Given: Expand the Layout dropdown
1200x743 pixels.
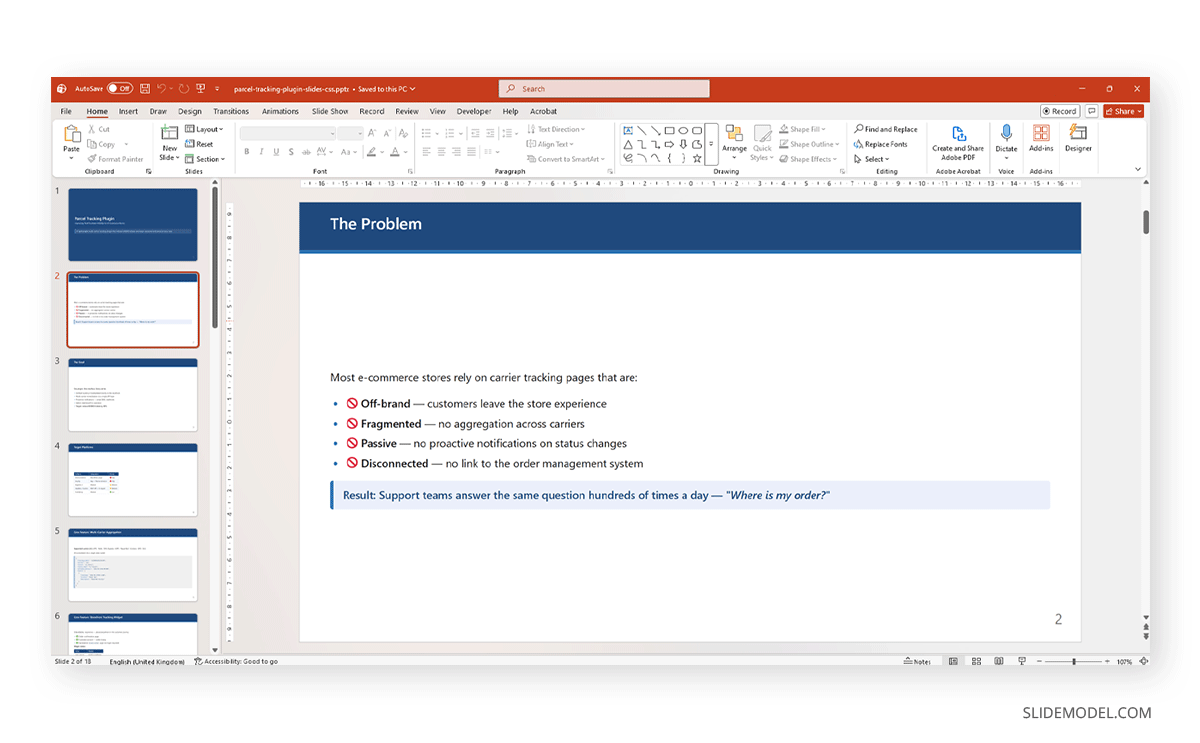Looking at the screenshot, I should (205, 129).
